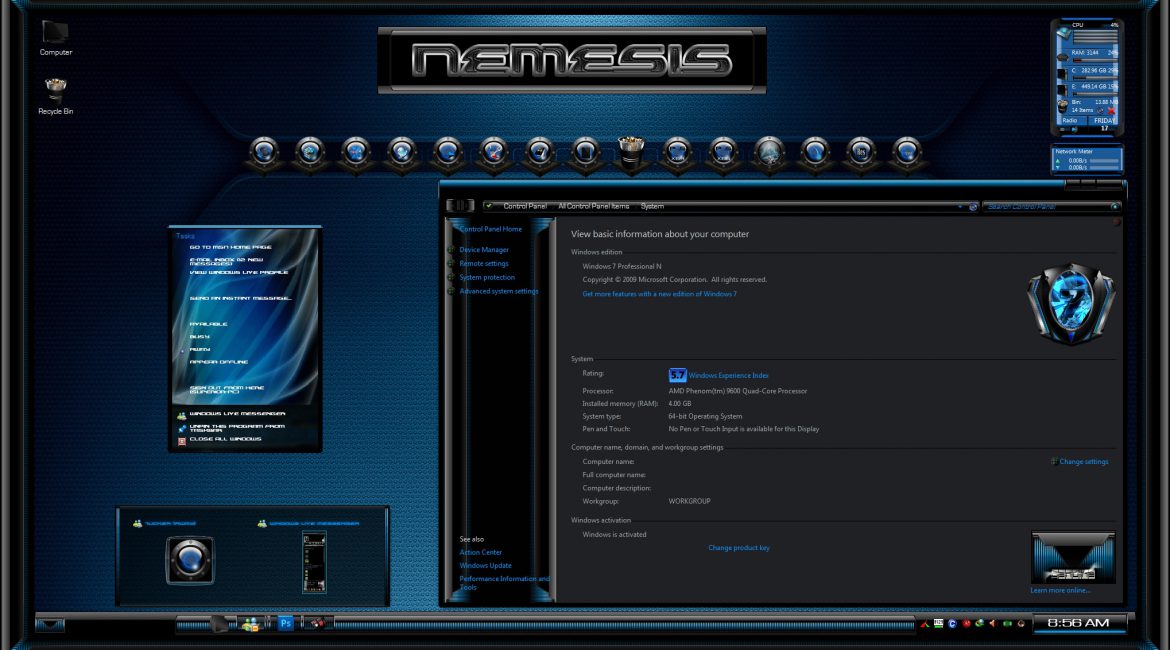Click the CPU usage bar in gadget
1170x650 pixels.
pos(1095,37)
